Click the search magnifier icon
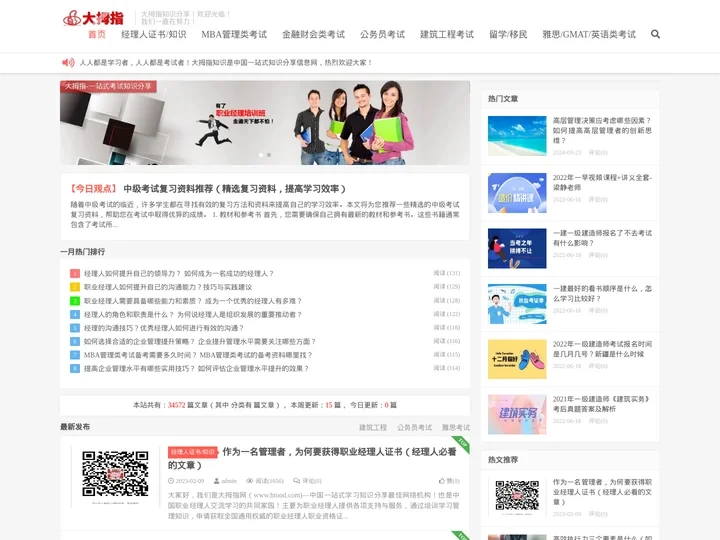Image resolution: width=720 pixels, height=540 pixels. click(x=655, y=34)
